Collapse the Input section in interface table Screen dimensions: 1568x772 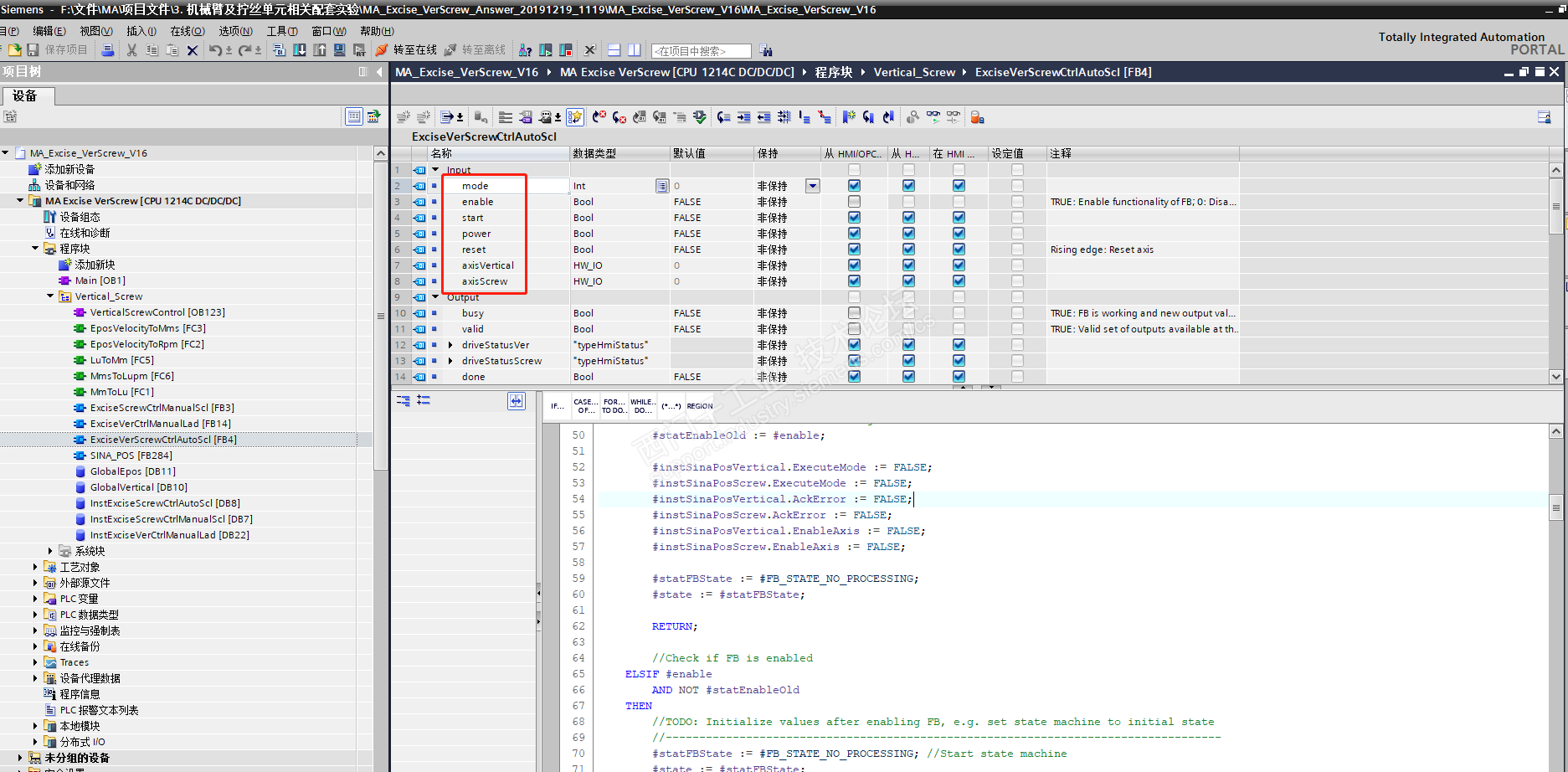435,170
